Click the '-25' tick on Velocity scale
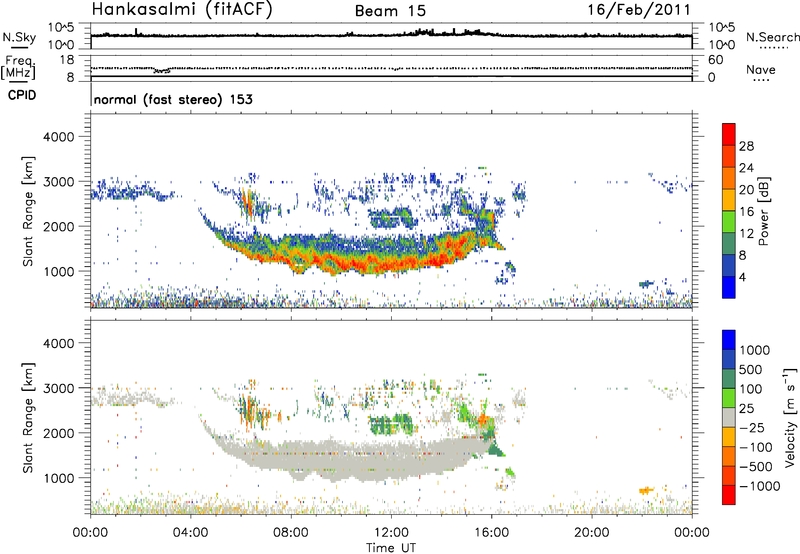 coord(752,428)
